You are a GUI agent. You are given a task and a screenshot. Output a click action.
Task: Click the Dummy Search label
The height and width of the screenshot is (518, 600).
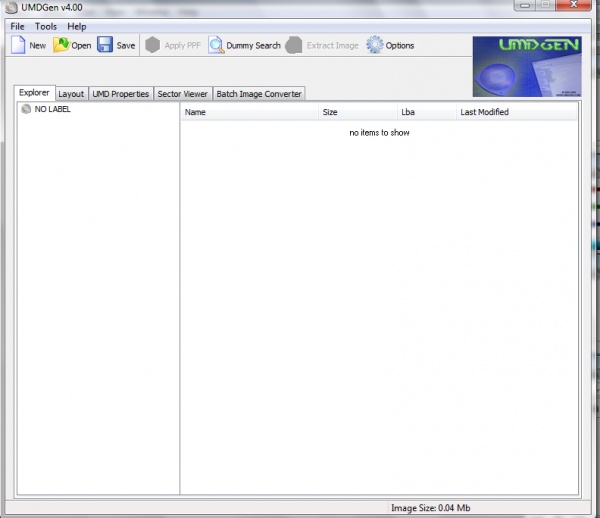click(x=253, y=46)
